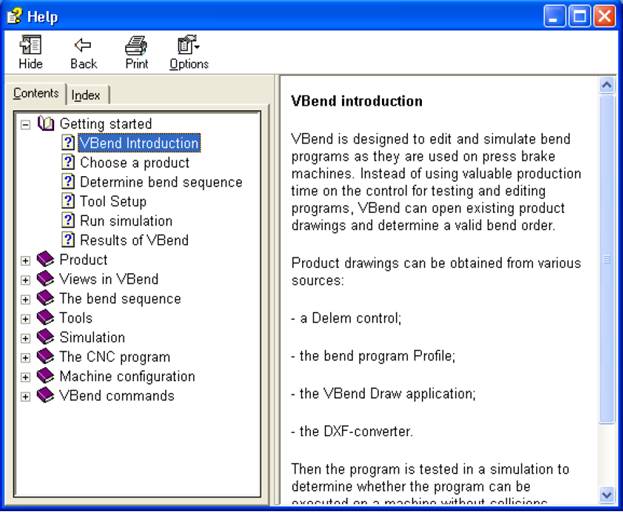
Task: Expand the Product tree node
Action: click(x=25, y=261)
